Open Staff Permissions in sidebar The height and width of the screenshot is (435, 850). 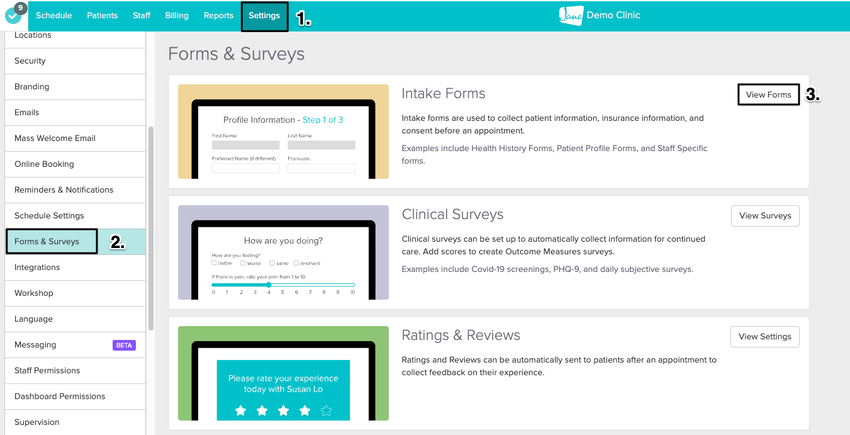[47, 371]
